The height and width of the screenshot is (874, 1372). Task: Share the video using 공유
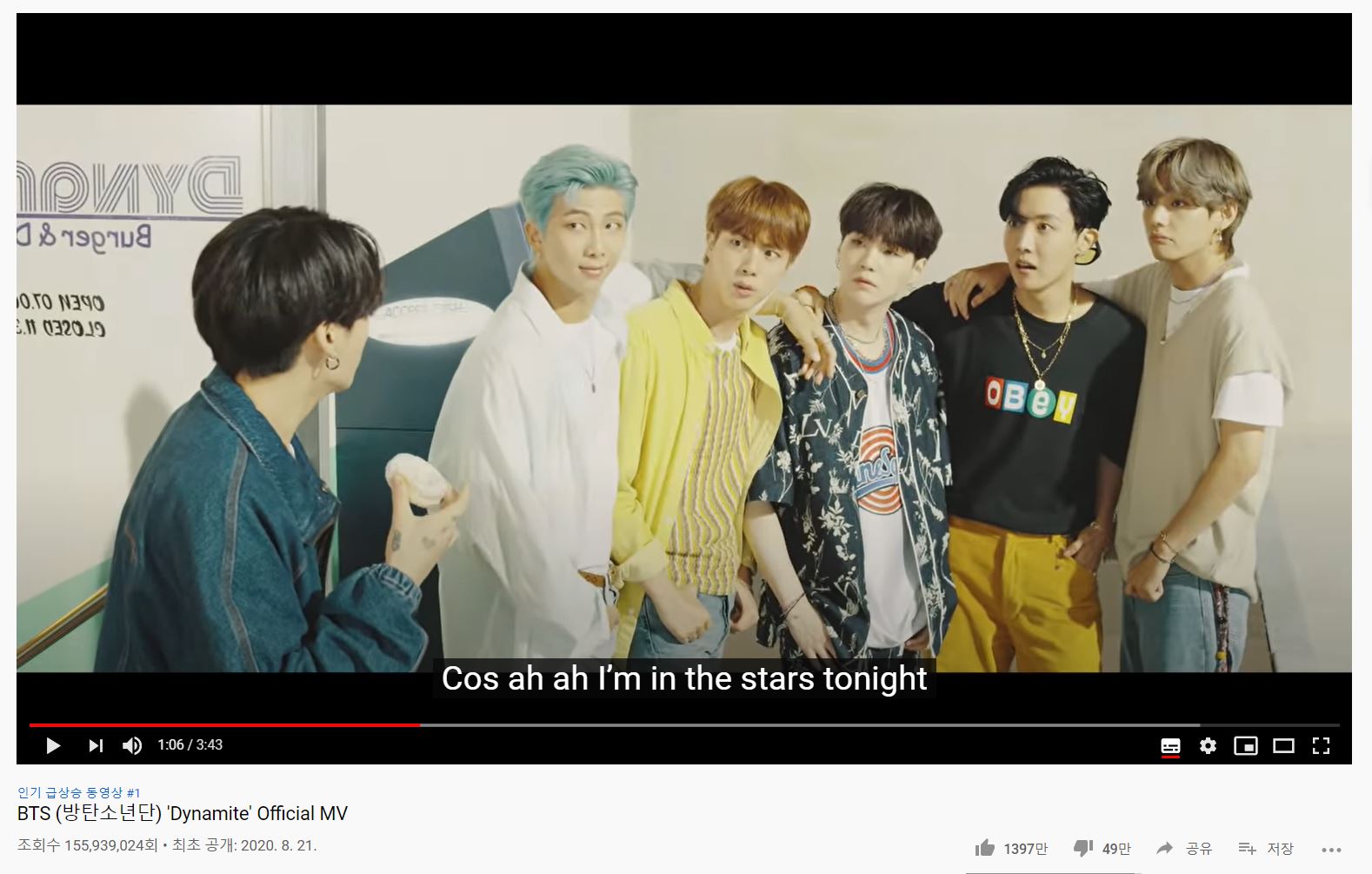[1184, 848]
